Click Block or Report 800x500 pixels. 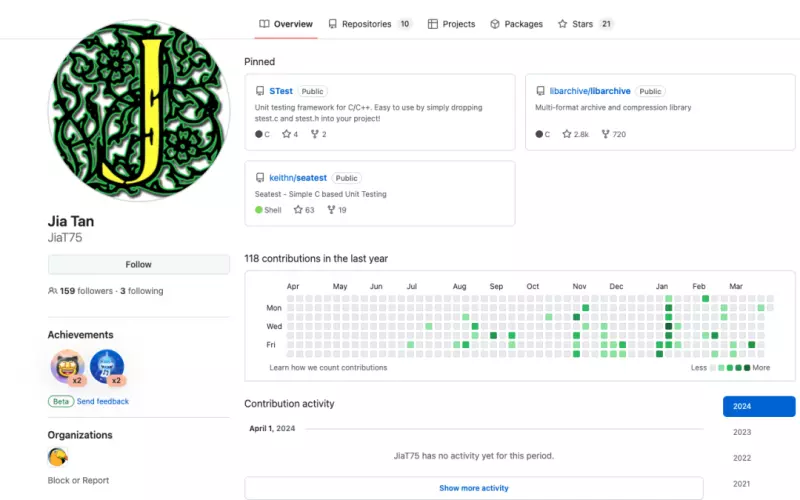[78, 480]
